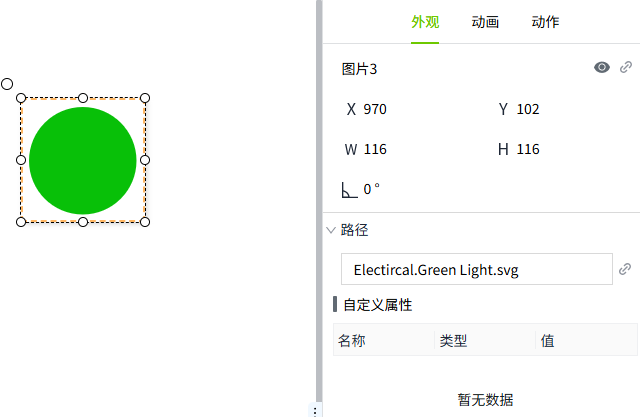This screenshot has width=640, height=417.
Task: Click the Electircal.Green Light.svg path field
Action: pyautogui.click(x=476, y=270)
